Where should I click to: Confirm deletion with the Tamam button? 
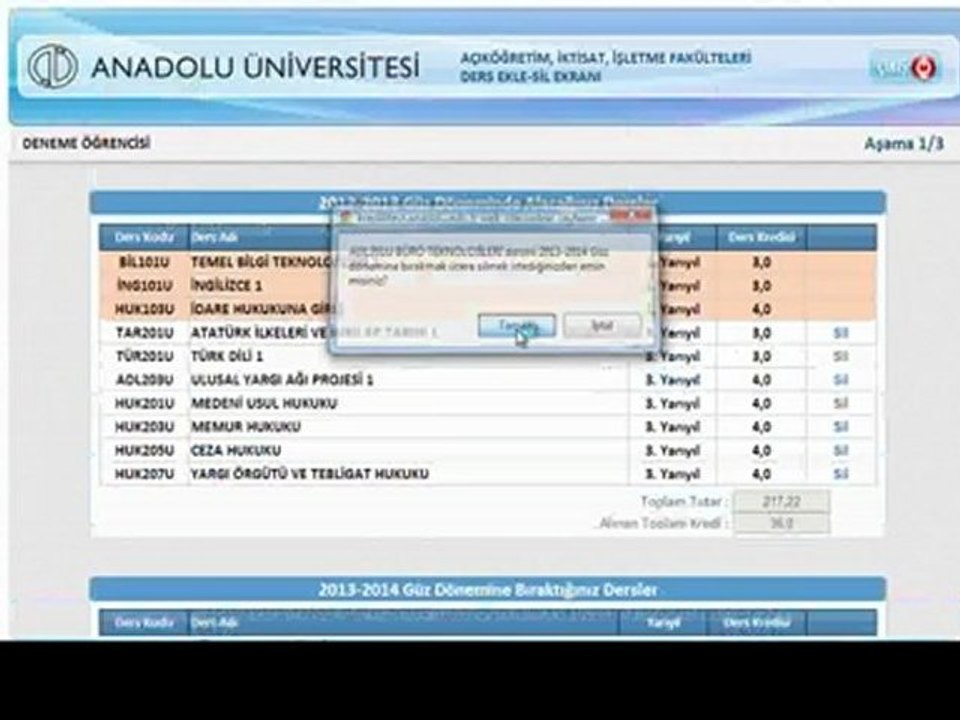(x=517, y=326)
